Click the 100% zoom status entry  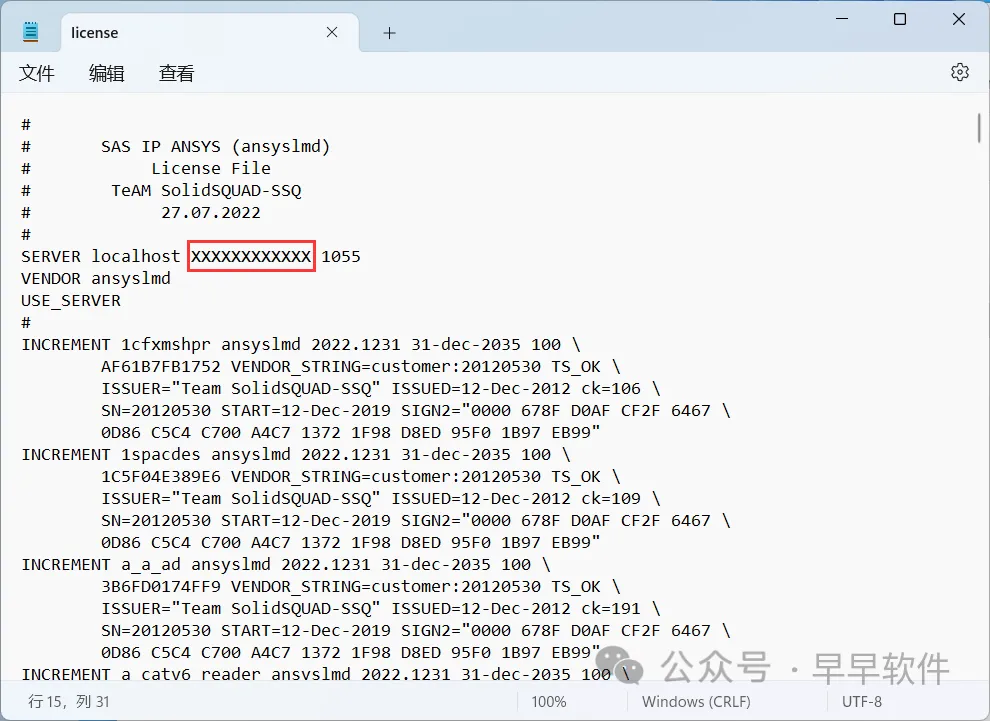tap(549, 701)
